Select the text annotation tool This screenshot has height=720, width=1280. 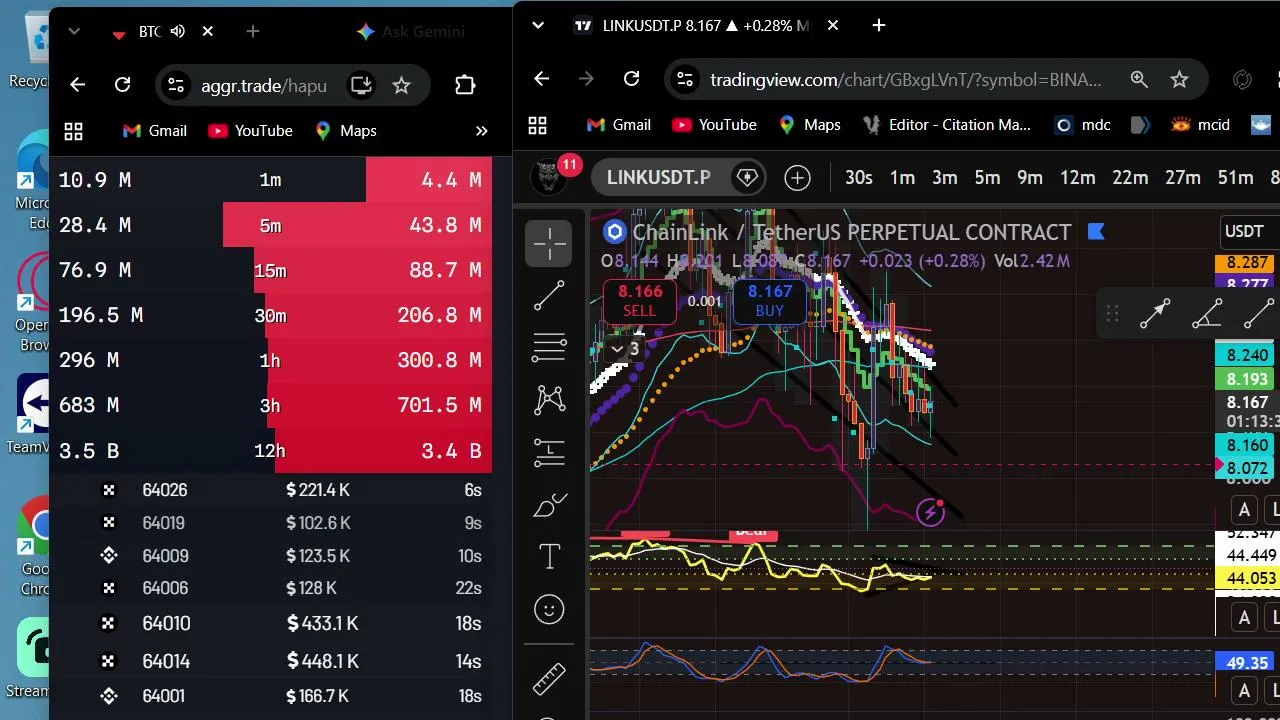pyautogui.click(x=549, y=557)
